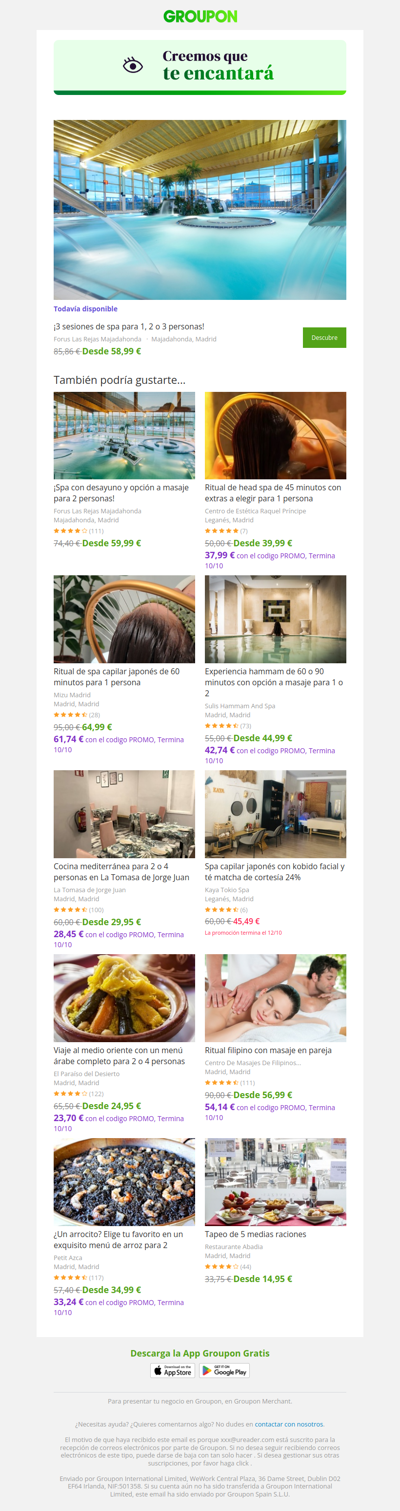The width and height of the screenshot is (400, 1511).
Task: Open the hammam experience pool image
Action: 276,619
